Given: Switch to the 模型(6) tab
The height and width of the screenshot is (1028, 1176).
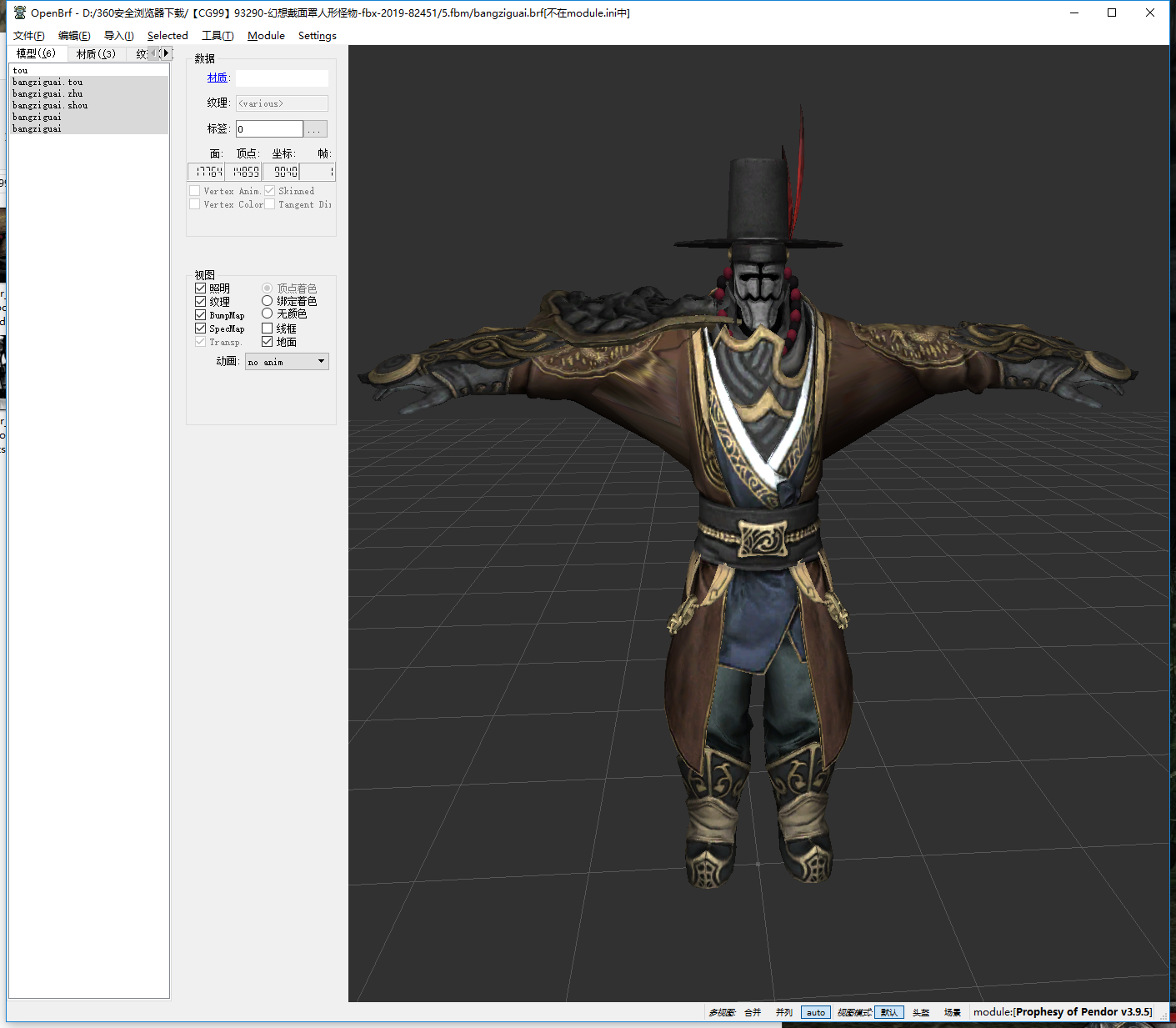Looking at the screenshot, I should click(36, 53).
